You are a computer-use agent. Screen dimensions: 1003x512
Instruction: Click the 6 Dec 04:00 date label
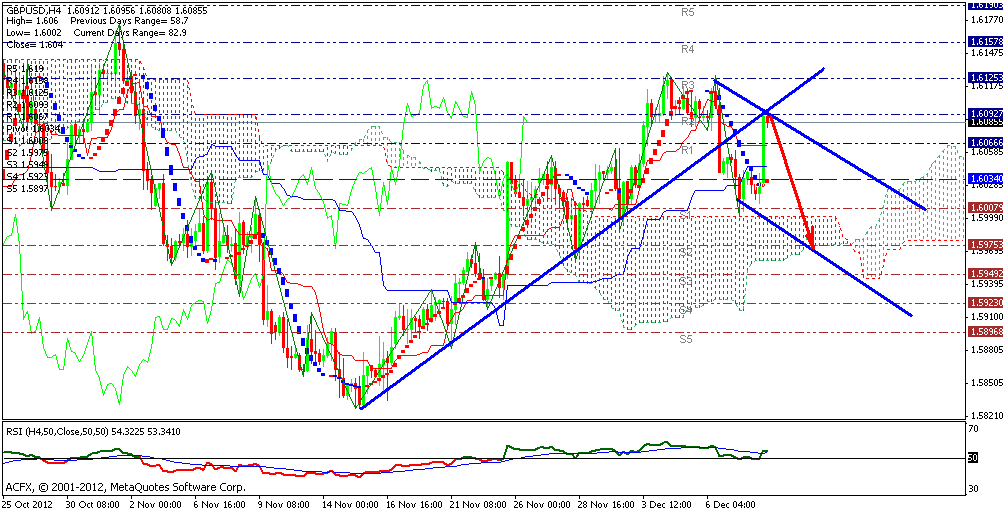pyautogui.click(x=731, y=504)
